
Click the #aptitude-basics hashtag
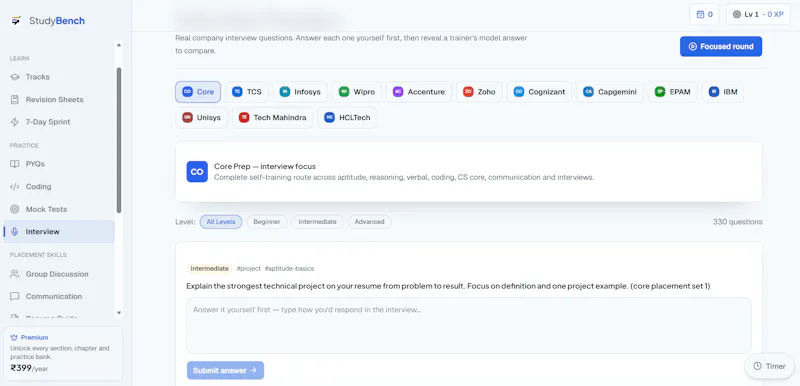pos(289,268)
